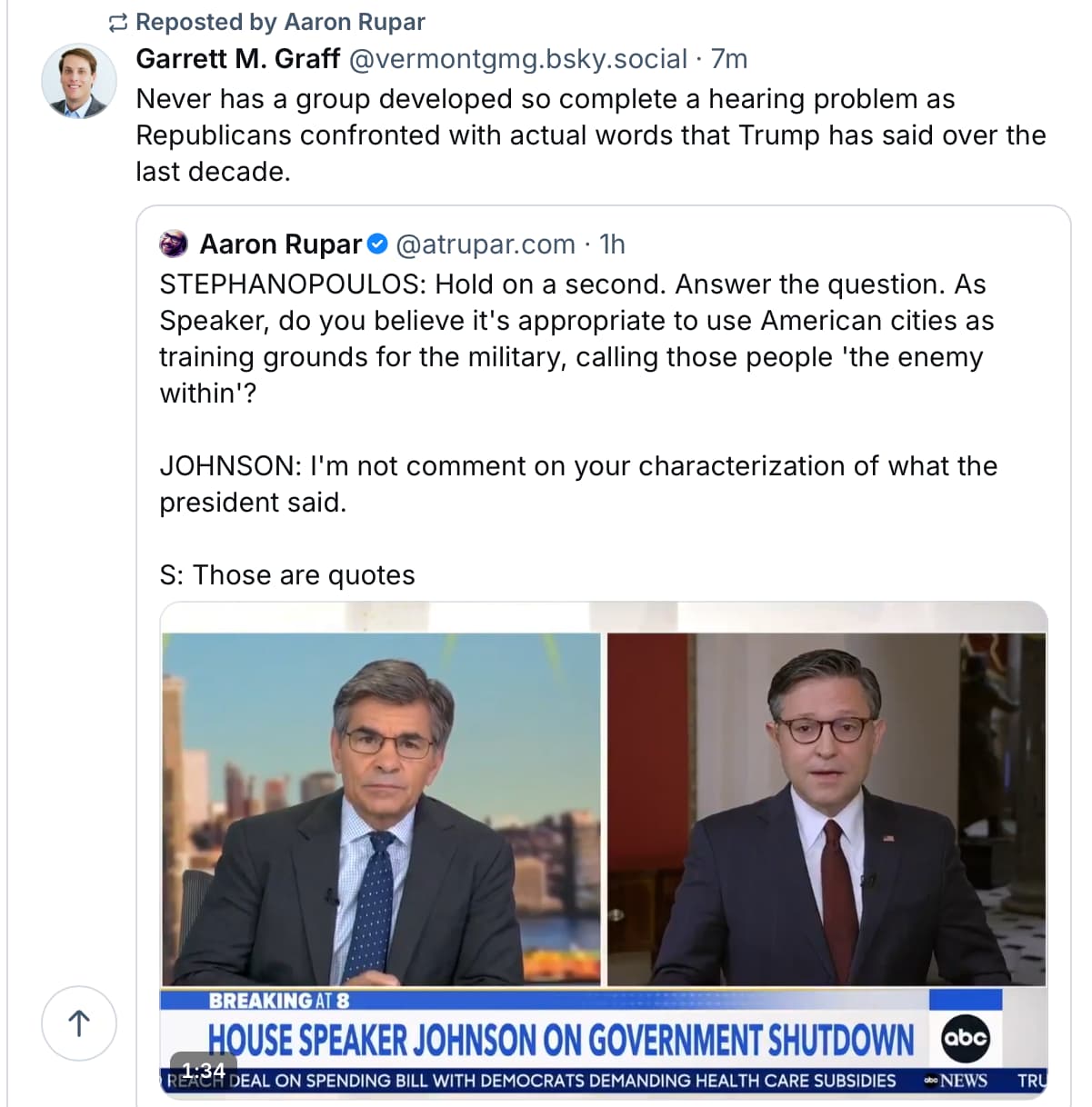The height and width of the screenshot is (1107, 1092).
Task: Click the 1h timestamp on quoted post
Action: pyautogui.click(x=613, y=244)
